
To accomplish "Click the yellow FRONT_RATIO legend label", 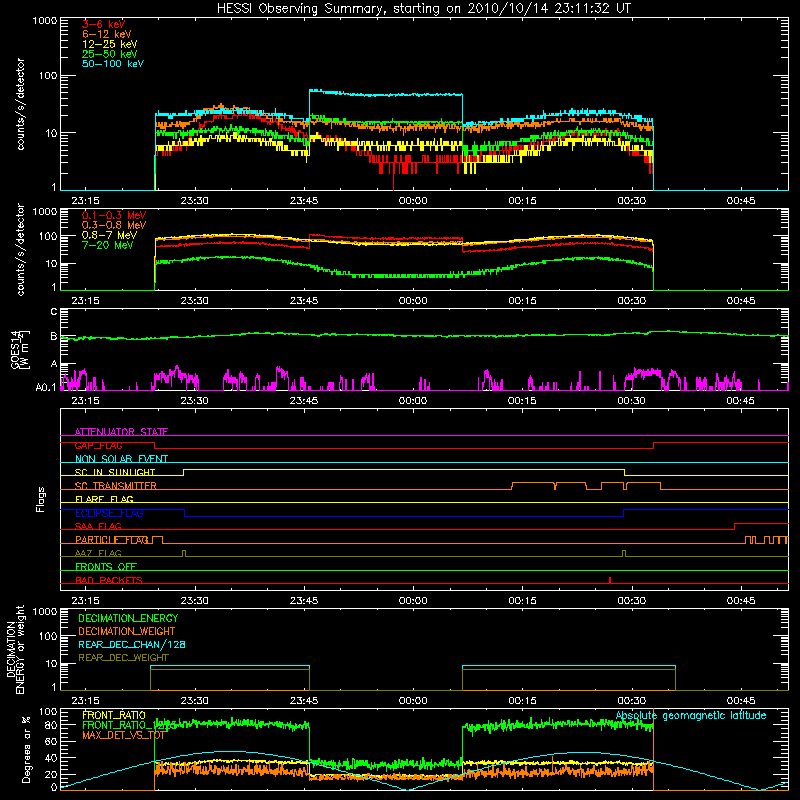I will (x=114, y=715).
